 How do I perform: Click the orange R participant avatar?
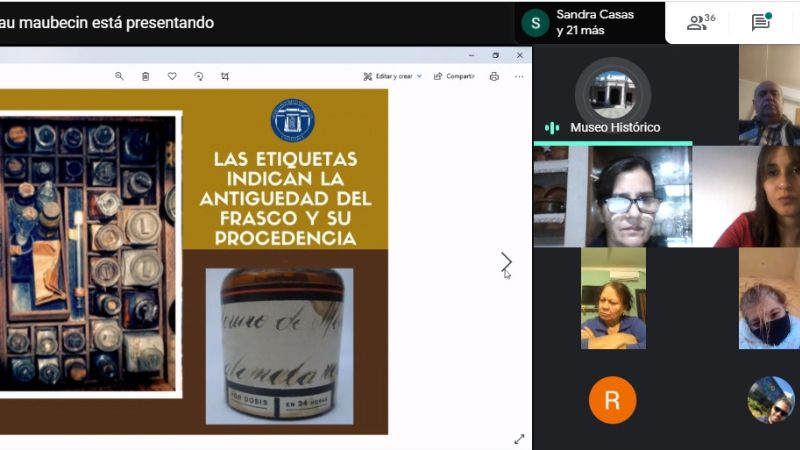tap(612, 400)
